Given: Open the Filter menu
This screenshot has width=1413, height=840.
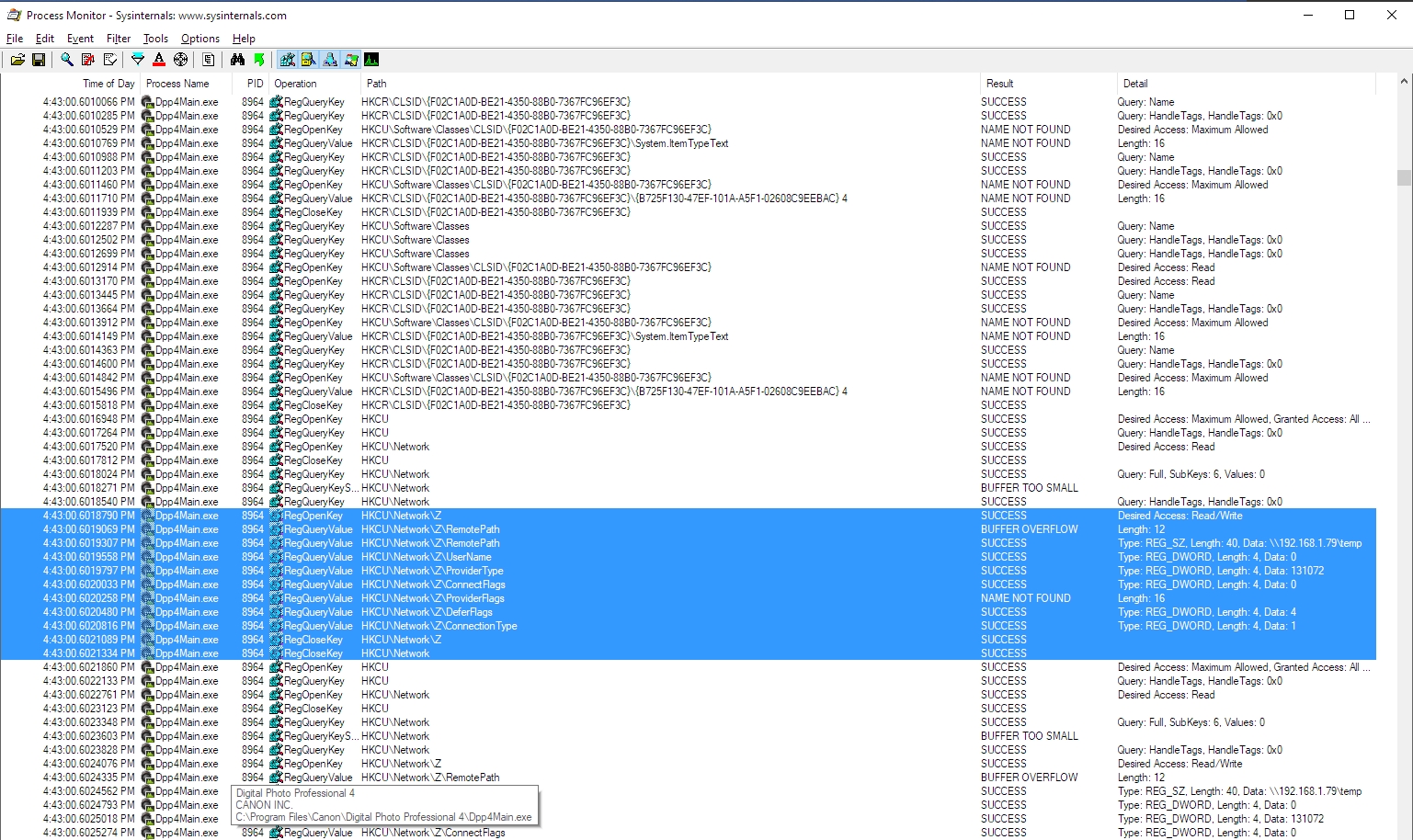Looking at the screenshot, I should [x=118, y=39].
